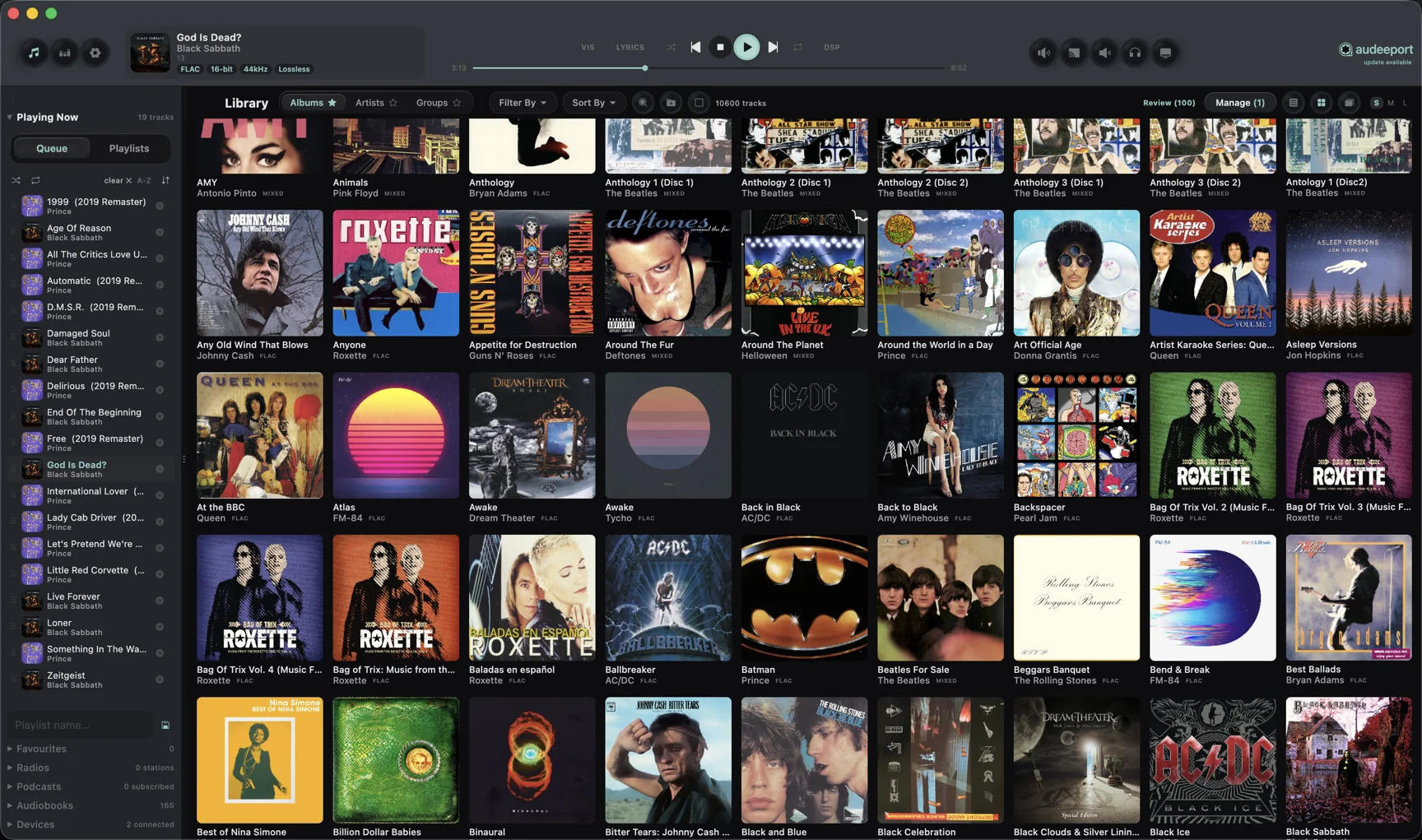Select size M thumbnails
1422x840 pixels.
click(x=1391, y=103)
